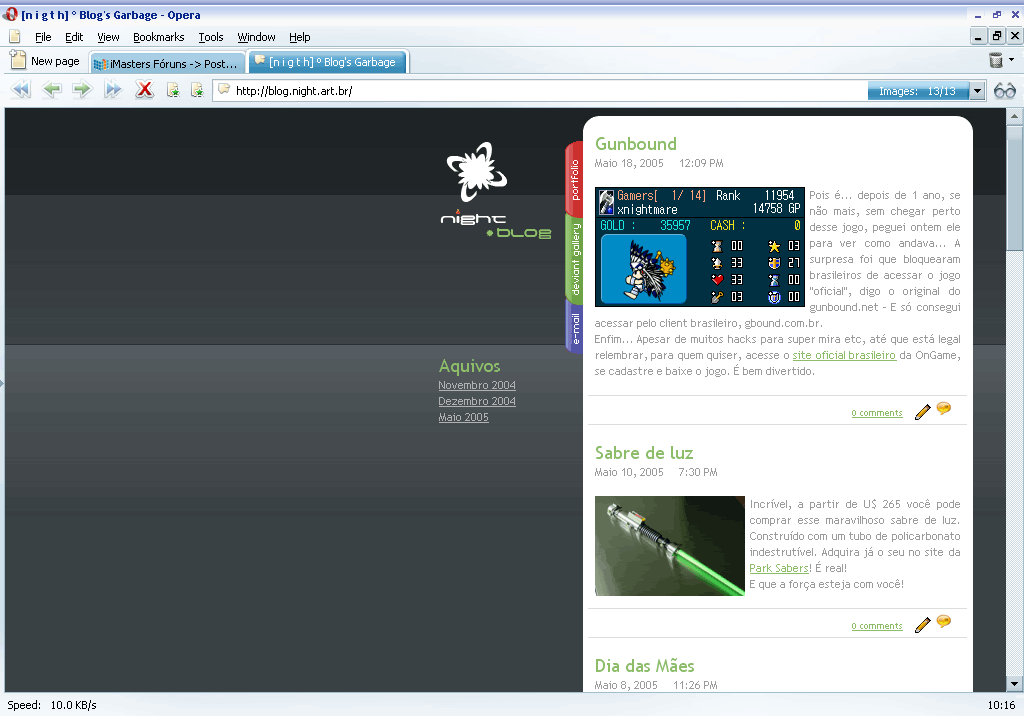The height and width of the screenshot is (716, 1024).
Task: Open the View menu
Action: tap(108, 37)
